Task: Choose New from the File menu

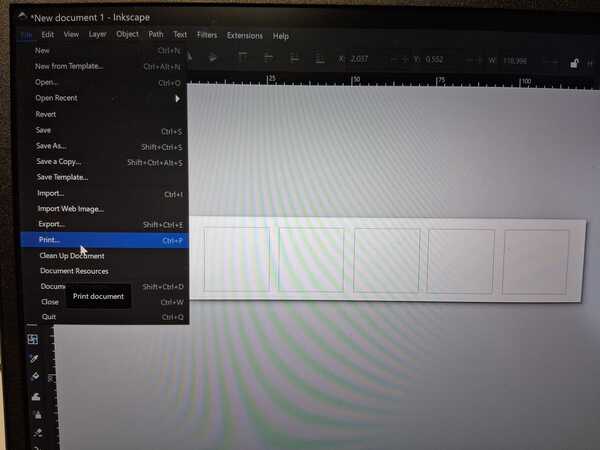Action: pos(103,51)
